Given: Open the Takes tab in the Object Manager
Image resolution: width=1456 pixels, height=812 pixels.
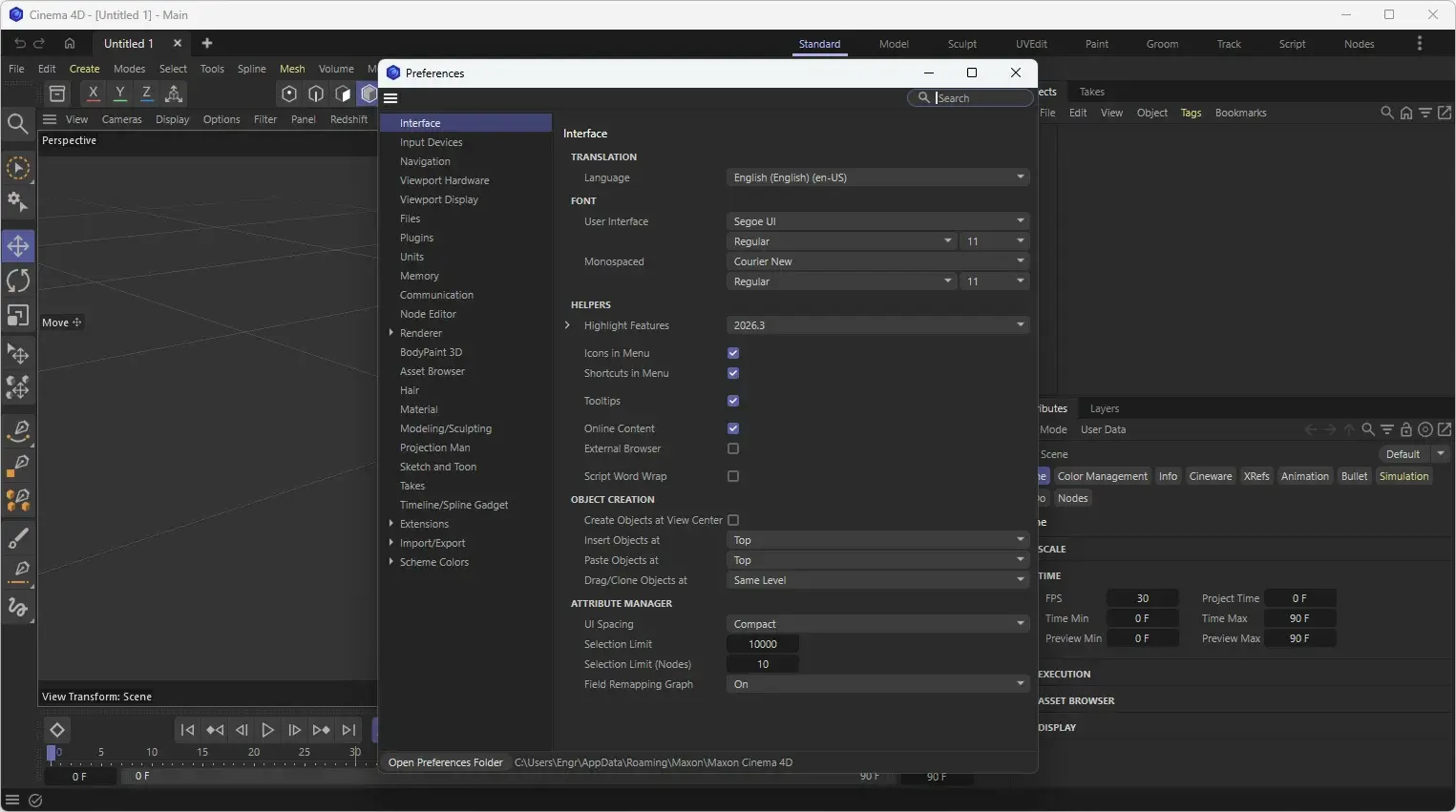Looking at the screenshot, I should click(x=1091, y=92).
